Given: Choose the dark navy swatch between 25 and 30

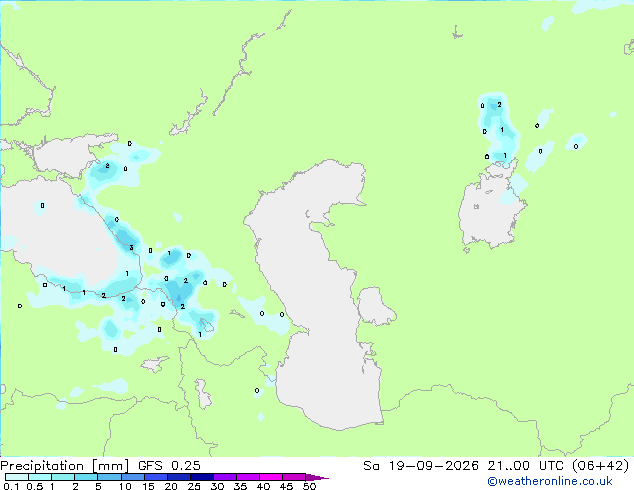Looking at the screenshot, I should pyautogui.click(x=202, y=477).
